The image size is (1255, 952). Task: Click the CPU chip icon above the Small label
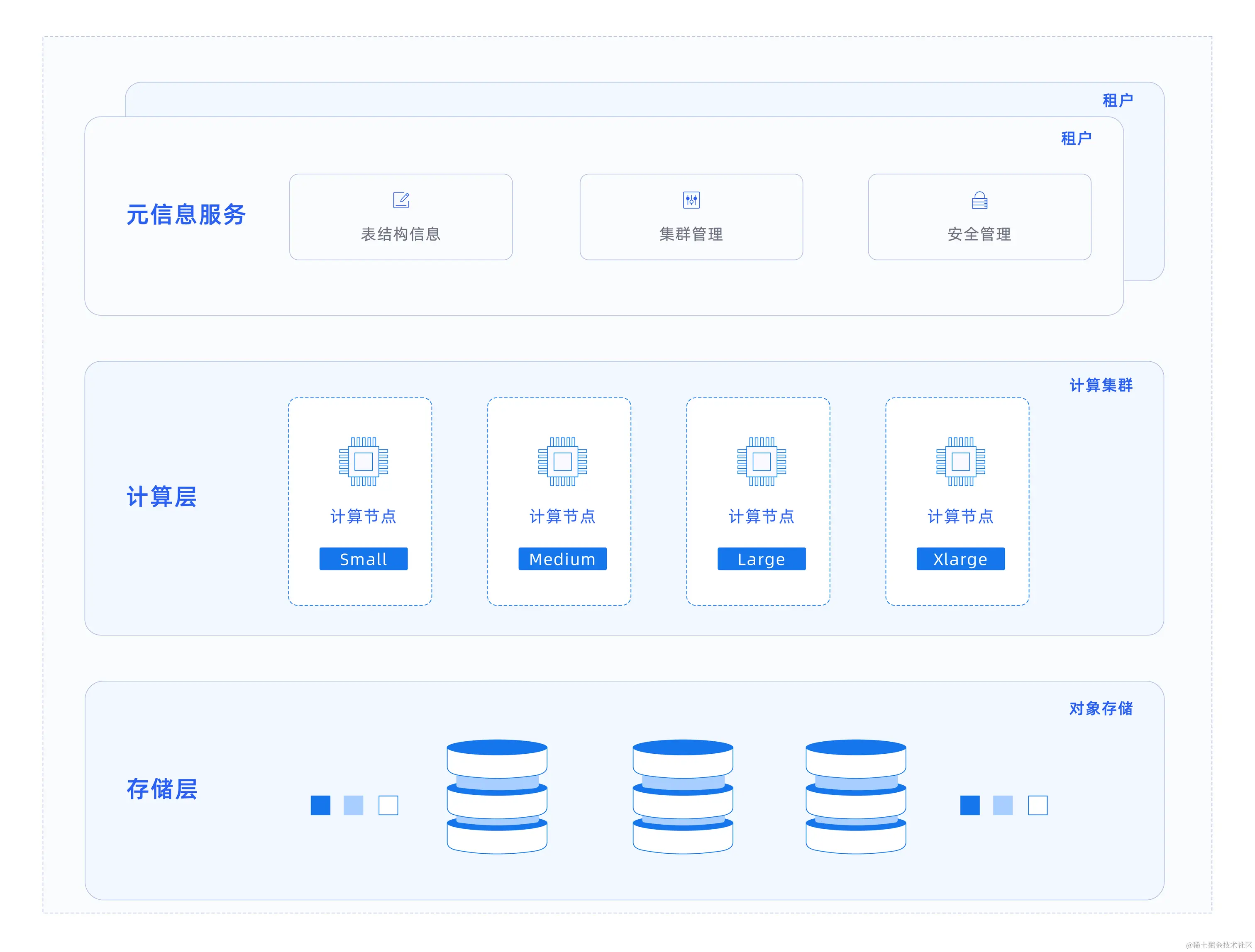click(x=363, y=462)
